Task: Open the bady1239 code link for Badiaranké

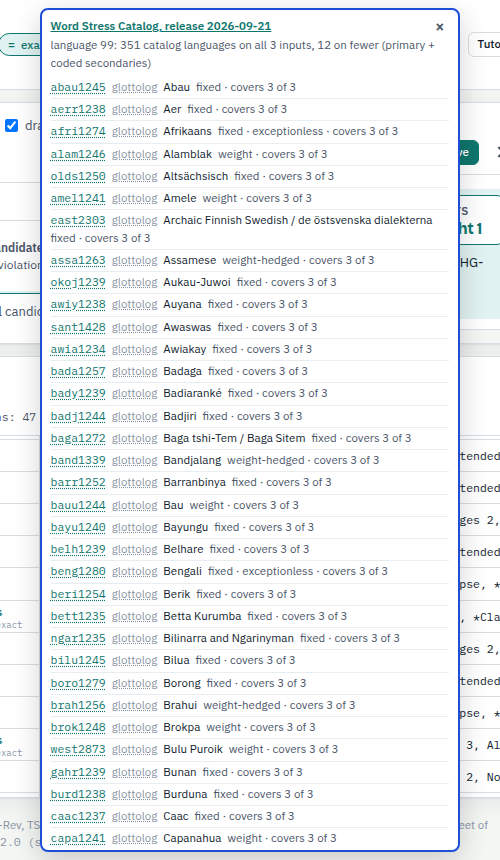Action: (x=78, y=393)
